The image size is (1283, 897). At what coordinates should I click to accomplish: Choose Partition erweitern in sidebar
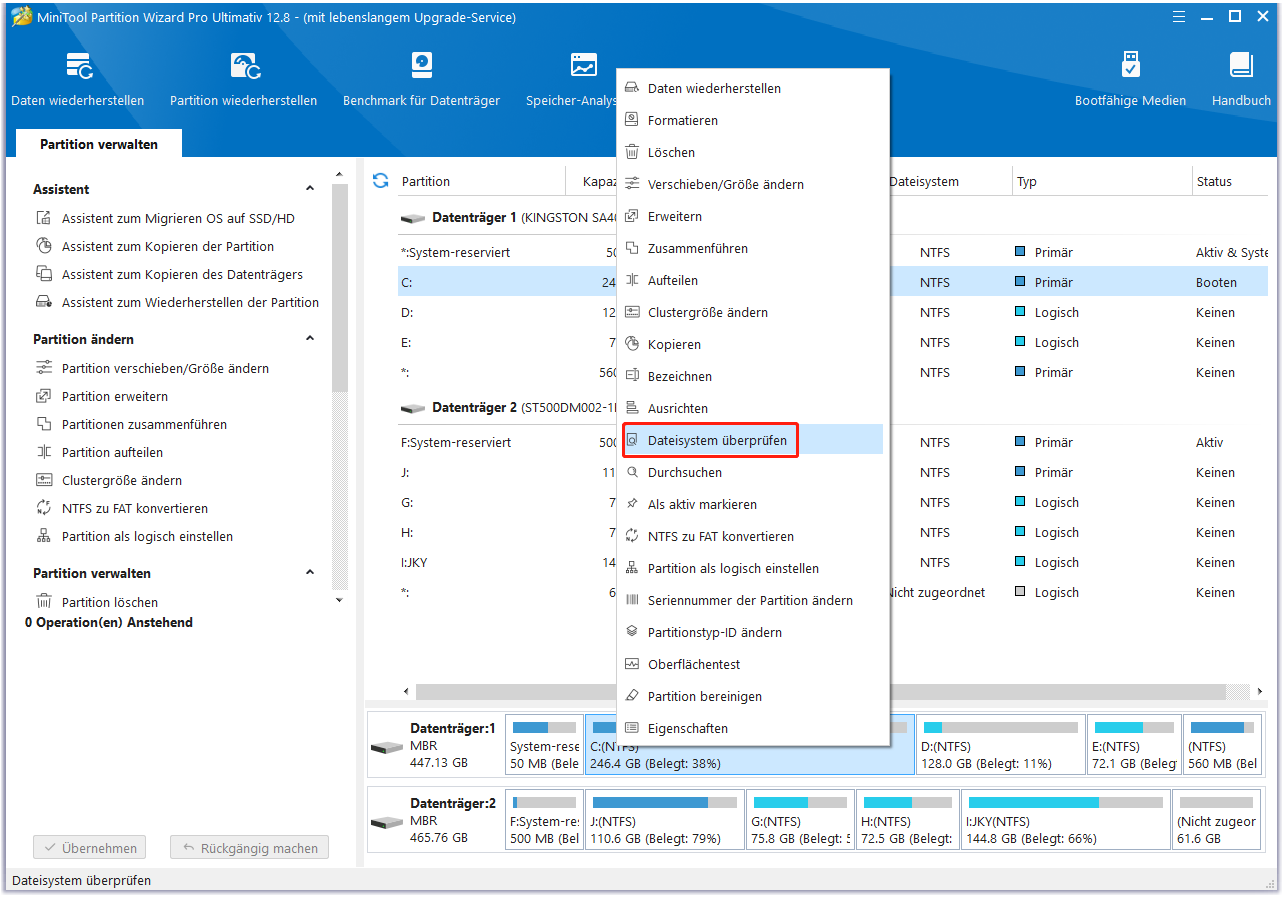[x=102, y=396]
